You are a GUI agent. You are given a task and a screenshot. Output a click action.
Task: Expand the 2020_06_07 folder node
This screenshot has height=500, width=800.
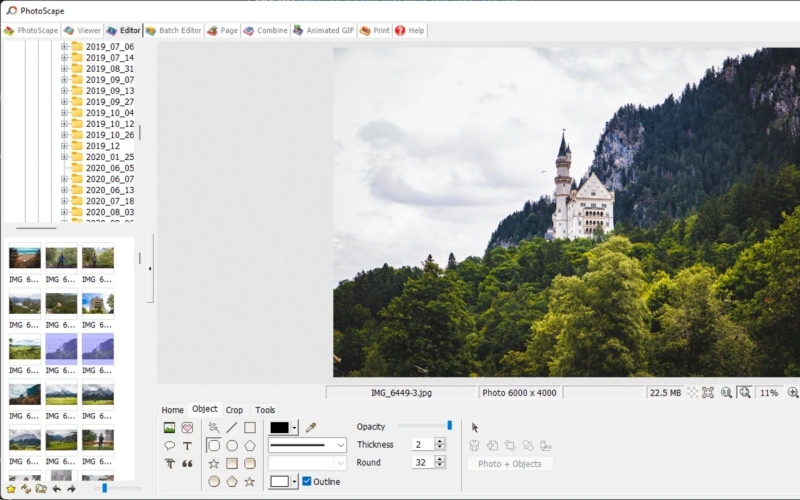64,179
